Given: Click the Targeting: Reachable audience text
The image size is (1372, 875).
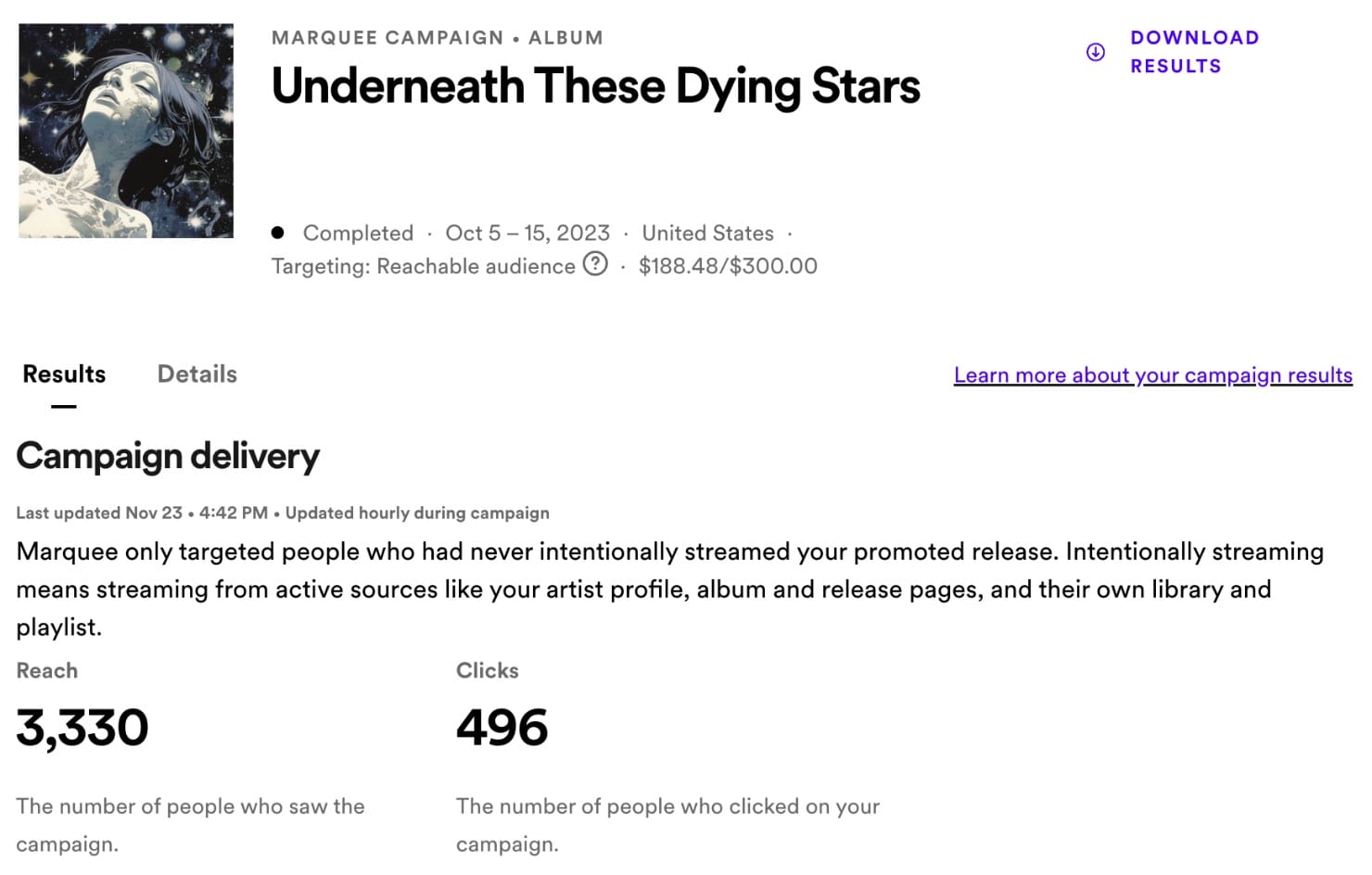Looking at the screenshot, I should click(x=423, y=266).
